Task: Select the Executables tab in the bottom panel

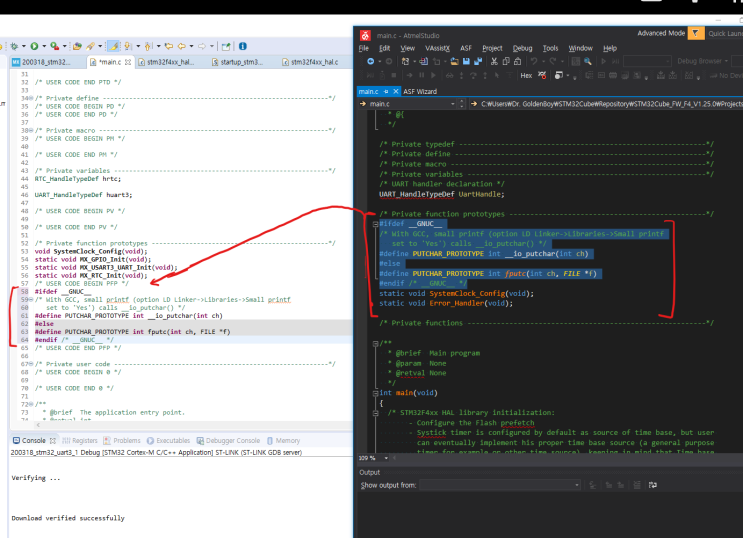Action: [169, 440]
